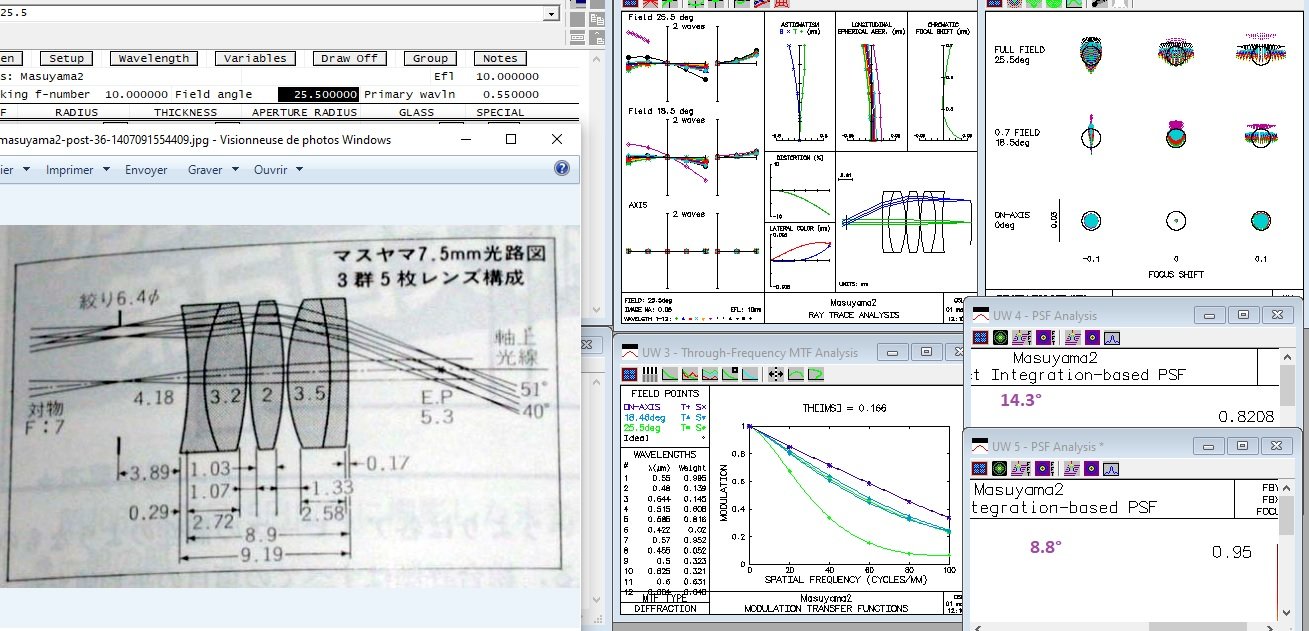Click the first FFT PSF map icon in UW 5
1309x631 pixels.
click(x=1022, y=467)
